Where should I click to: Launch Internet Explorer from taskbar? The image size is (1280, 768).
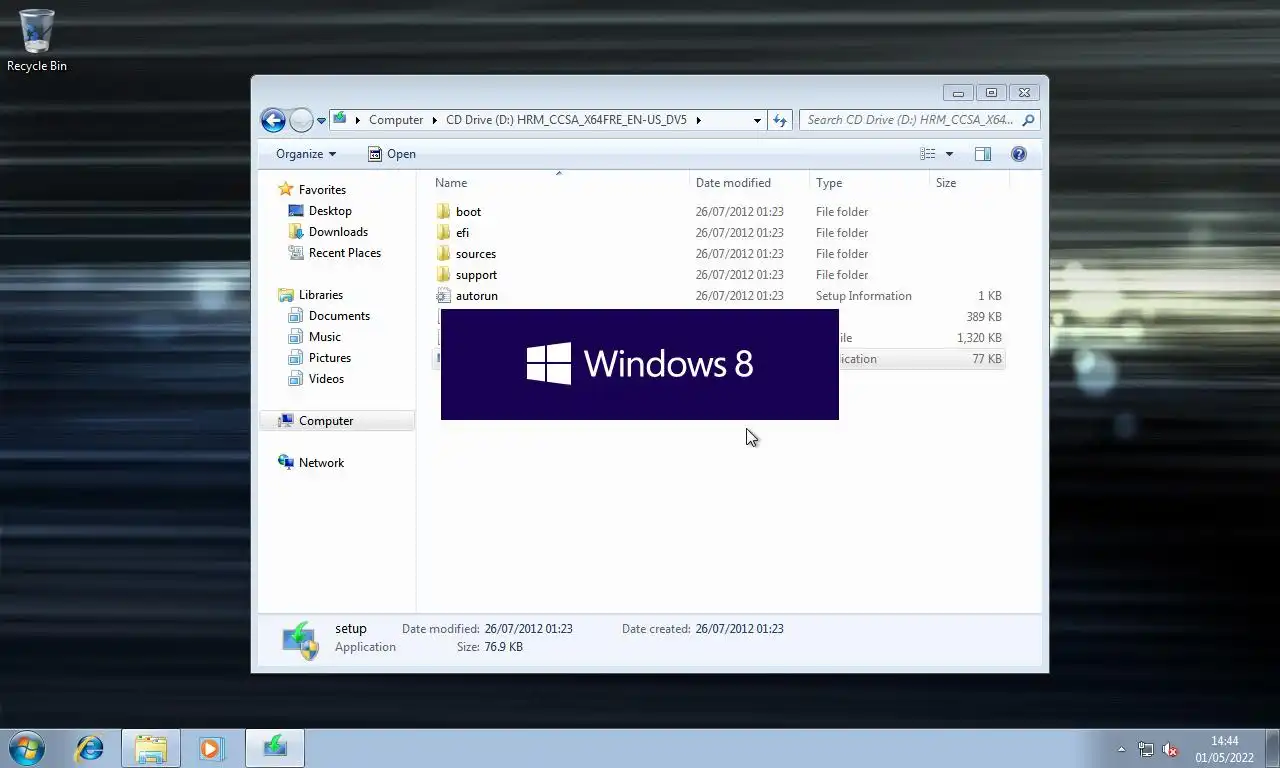(90, 748)
